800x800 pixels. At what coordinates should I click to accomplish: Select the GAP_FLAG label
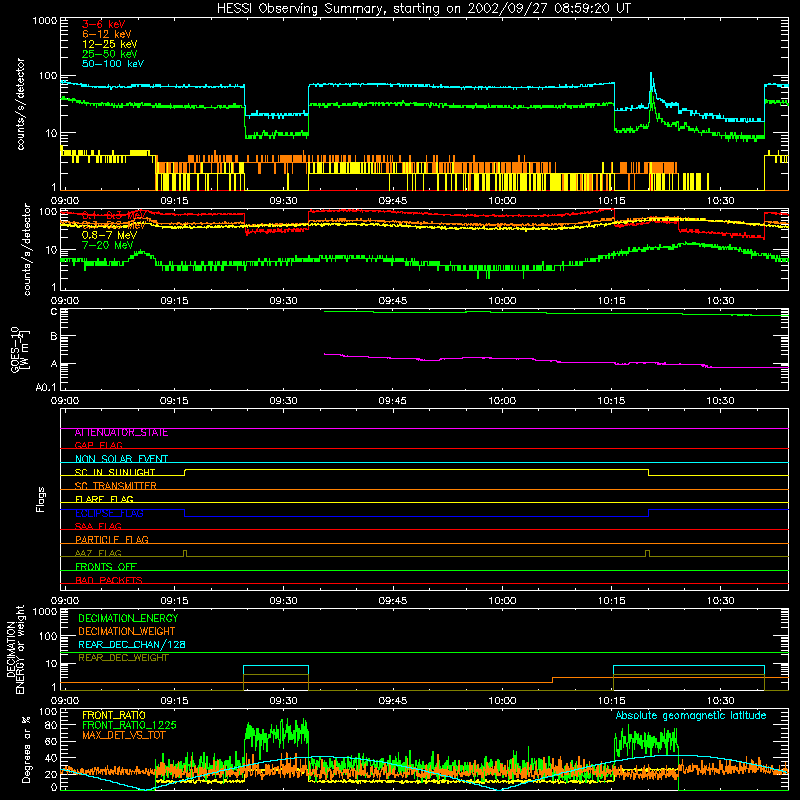click(x=99, y=445)
